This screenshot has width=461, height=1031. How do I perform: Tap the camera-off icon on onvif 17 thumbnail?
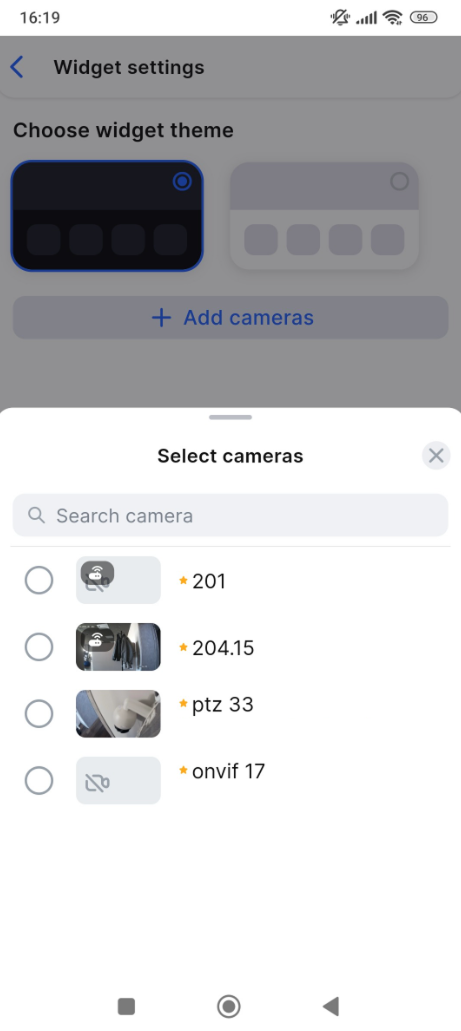pyautogui.click(x=97, y=782)
